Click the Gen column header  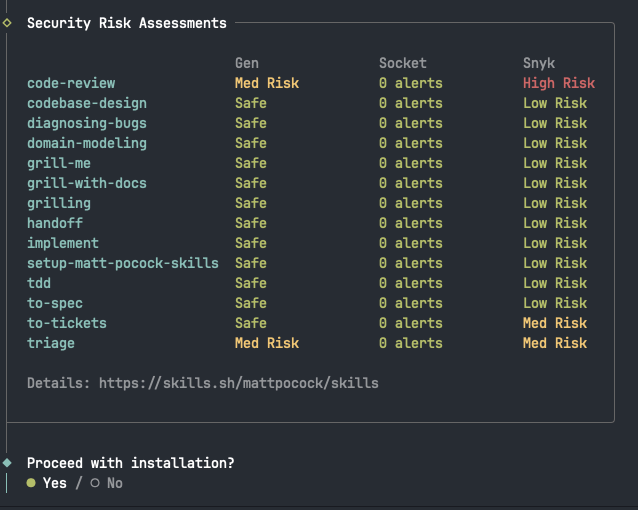[x=247, y=63]
